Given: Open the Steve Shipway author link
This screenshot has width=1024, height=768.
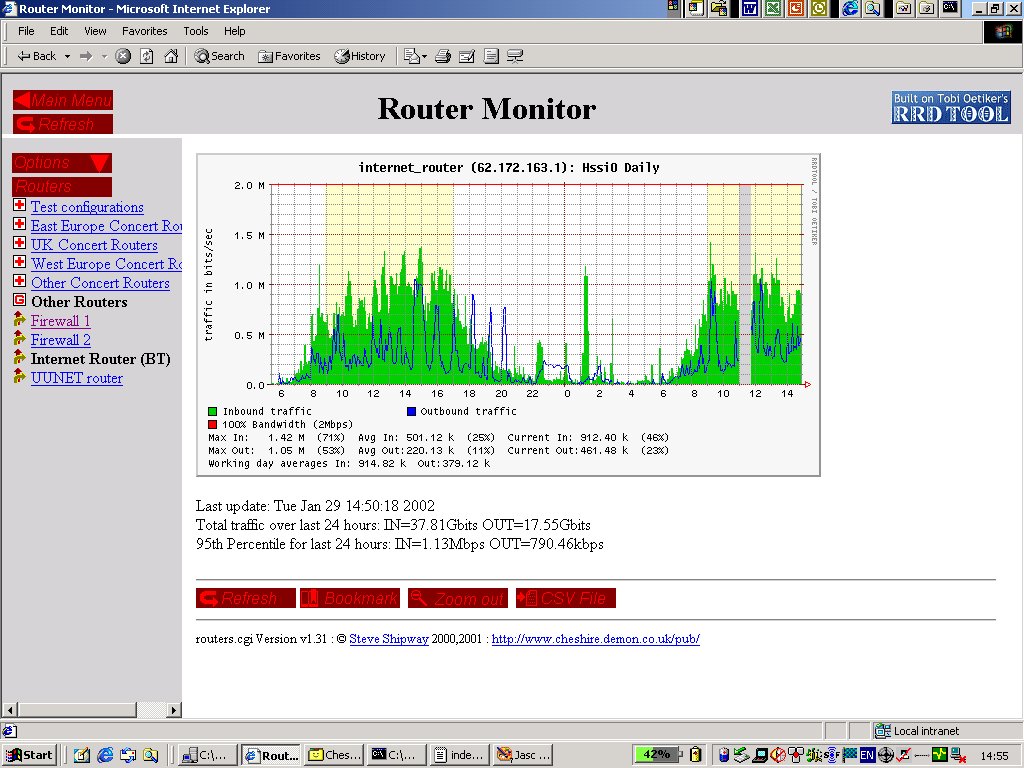Looking at the screenshot, I should (389, 639).
